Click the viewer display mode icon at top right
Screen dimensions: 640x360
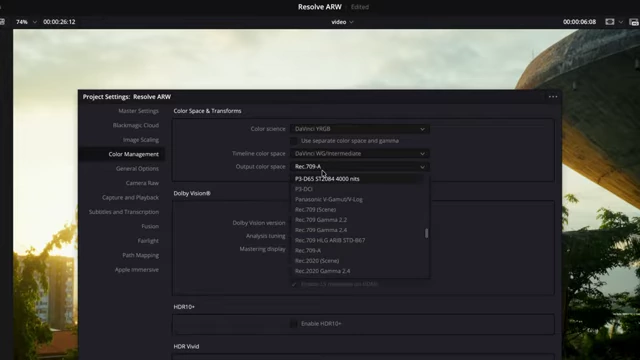(x=609, y=22)
